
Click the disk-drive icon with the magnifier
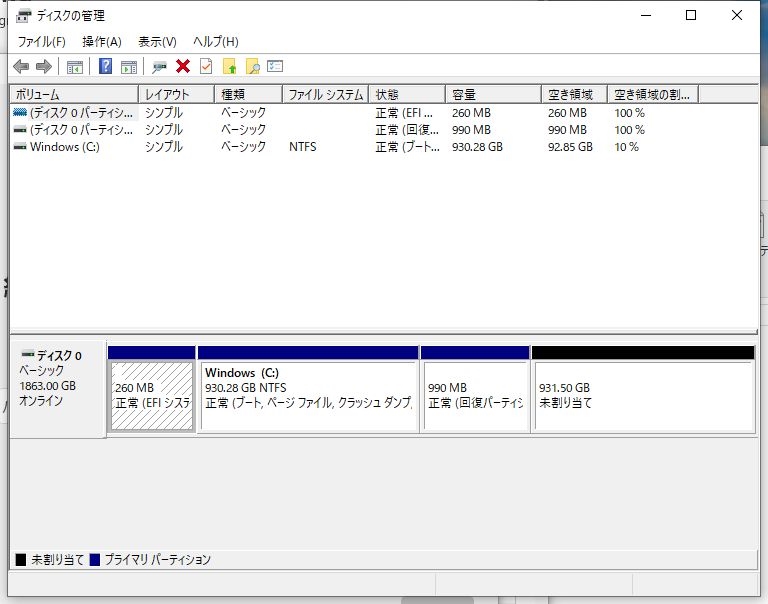159,67
